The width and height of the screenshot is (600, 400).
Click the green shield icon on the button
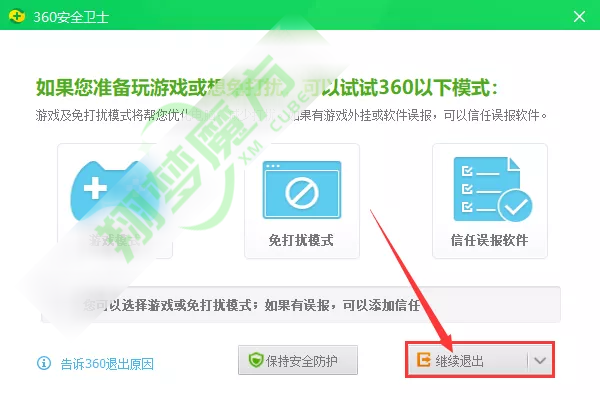pyautogui.click(x=256, y=360)
